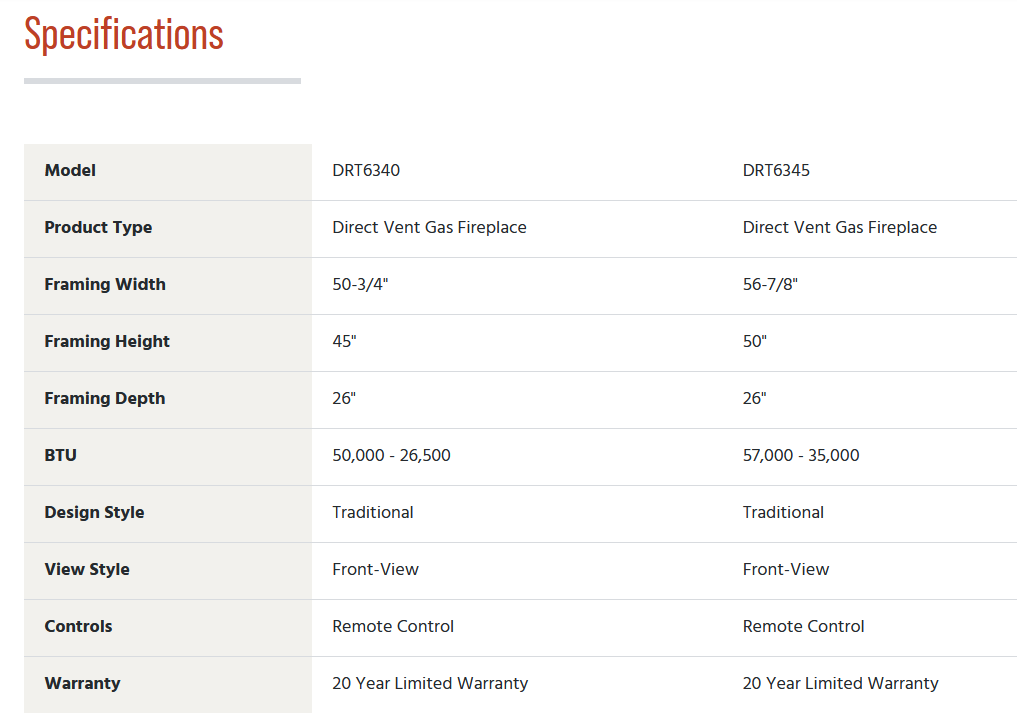Select the Framing Depth row label
Screen dimensions: 1017x726
point(104,399)
